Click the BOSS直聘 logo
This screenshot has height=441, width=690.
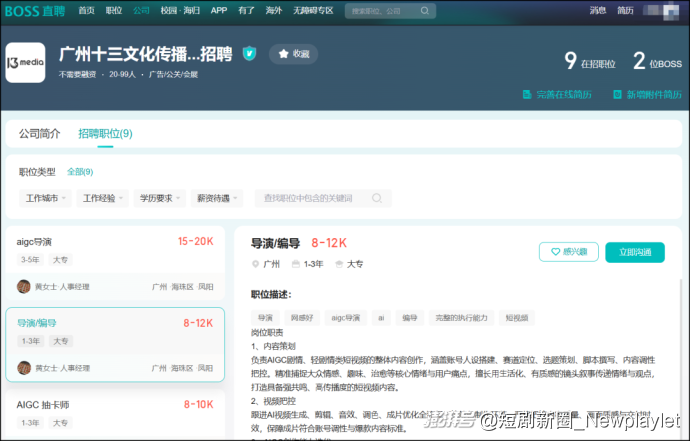coord(35,11)
